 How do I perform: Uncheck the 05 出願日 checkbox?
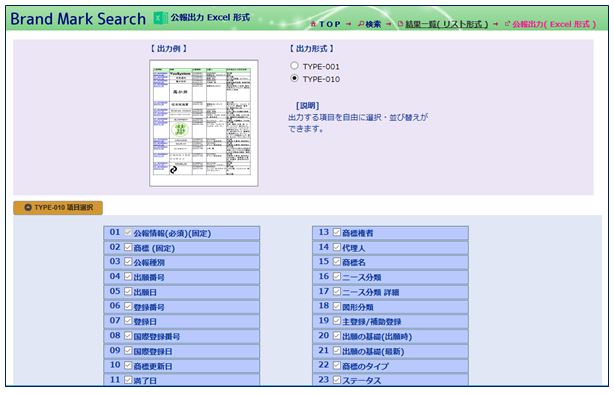point(128,291)
